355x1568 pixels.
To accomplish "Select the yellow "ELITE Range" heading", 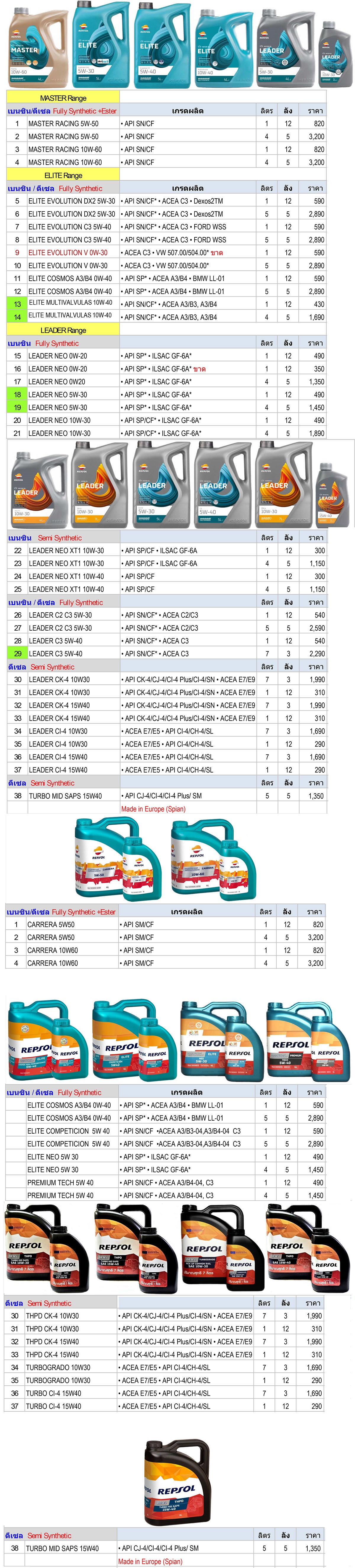I will (63, 175).
